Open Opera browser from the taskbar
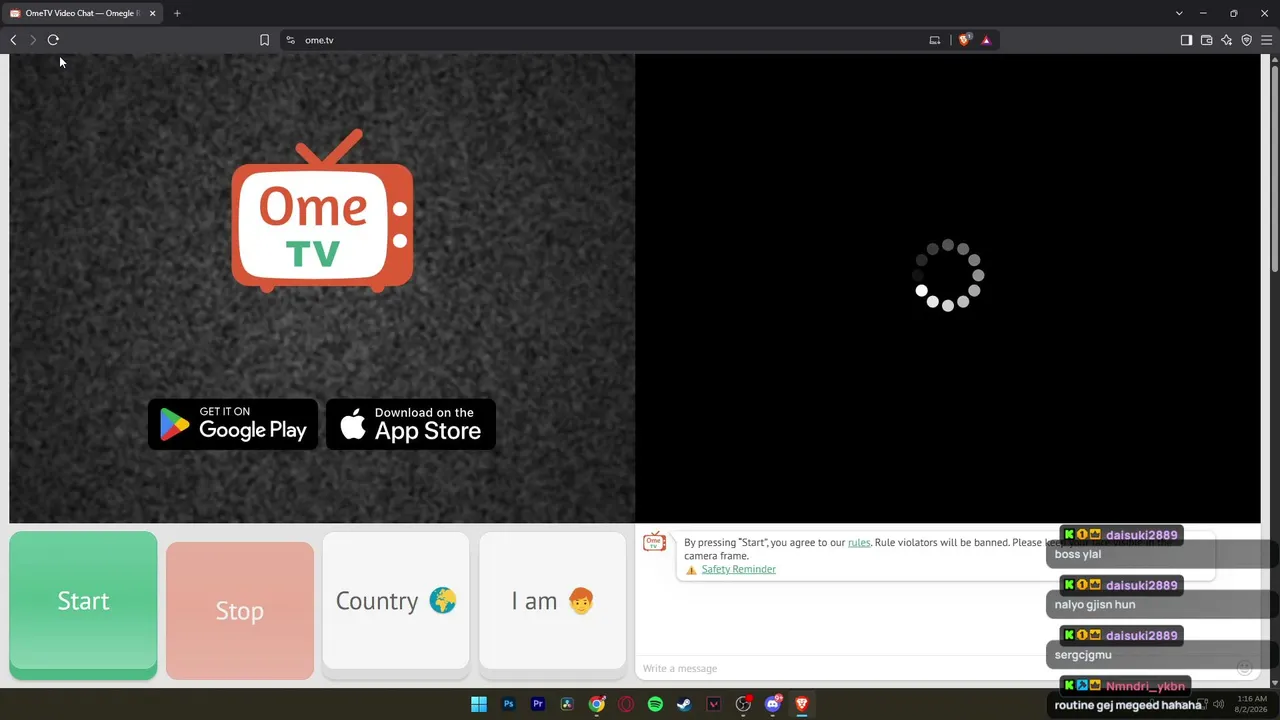Image resolution: width=1280 pixels, height=720 pixels. 626,704
